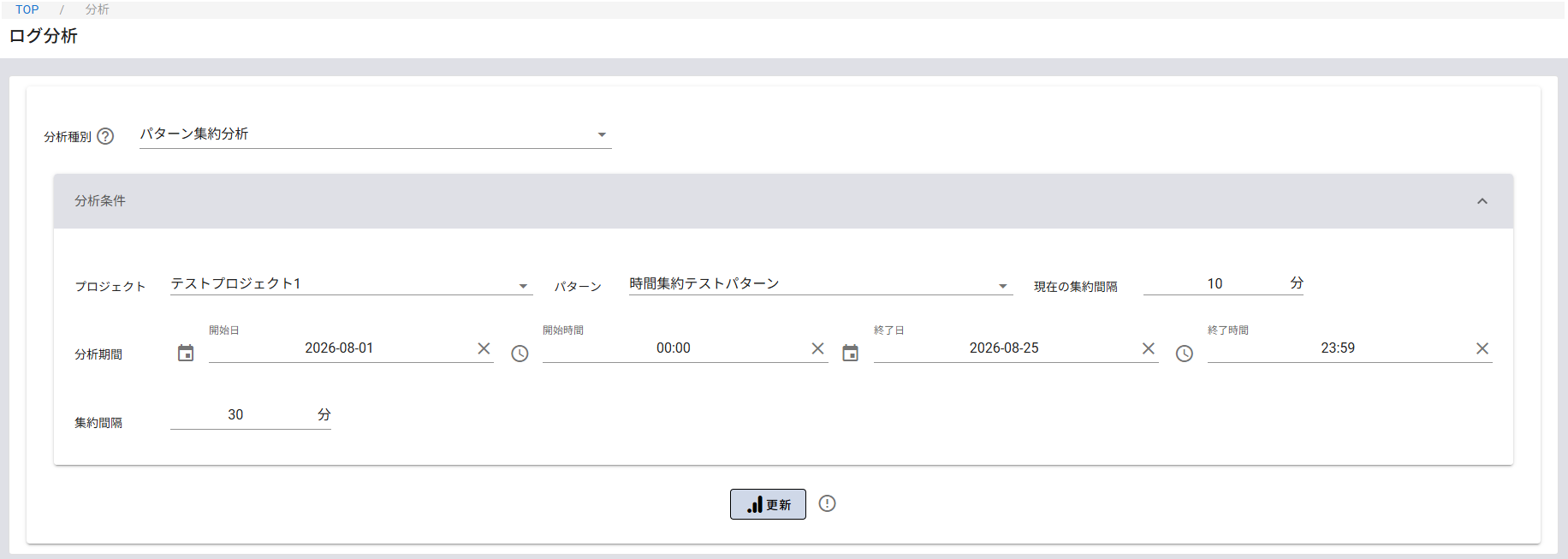This screenshot has height=559, width=1568.
Task: Clear the 終了時間 value 23:59
Action: (x=1482, y=348)
